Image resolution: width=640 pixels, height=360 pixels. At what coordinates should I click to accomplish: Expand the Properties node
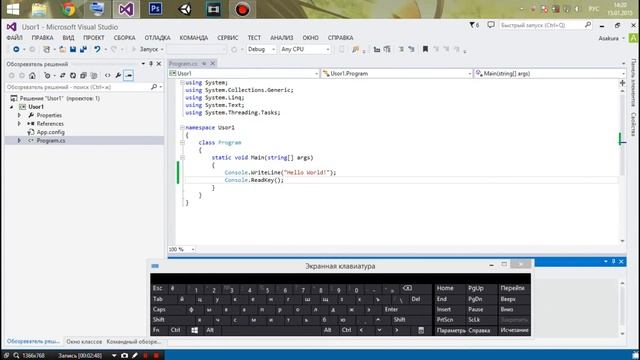click(x=19, y=116)
